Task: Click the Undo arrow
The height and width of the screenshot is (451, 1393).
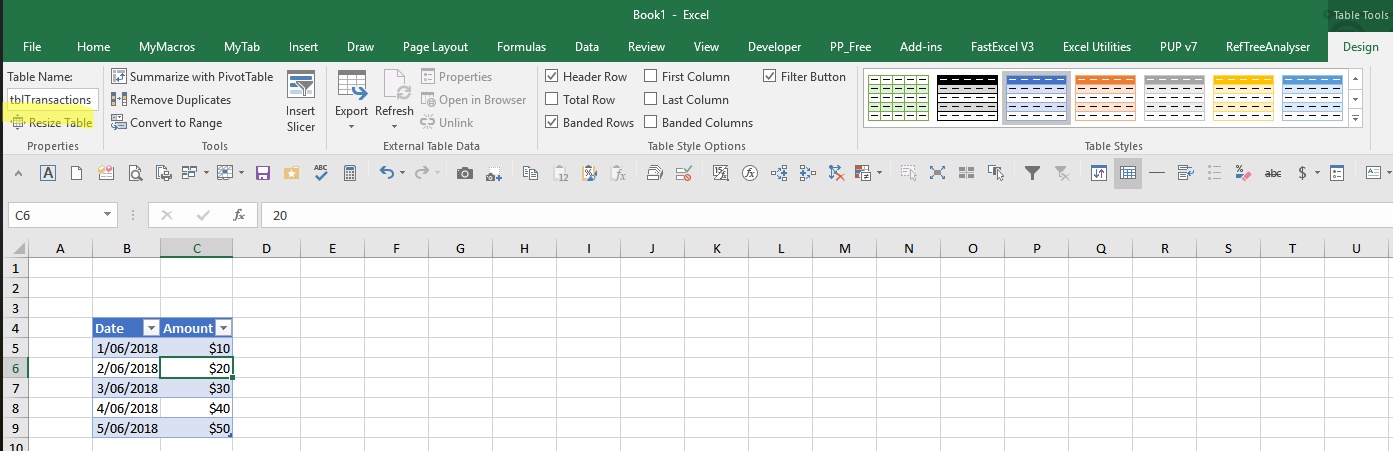Action: click(387, 173)
